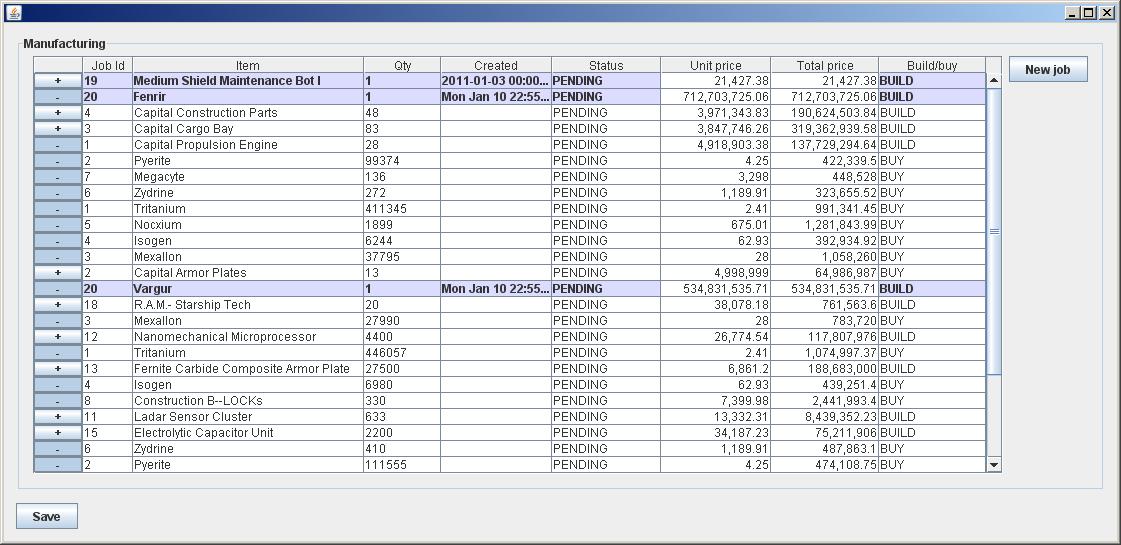Click total price 8,439,352.23
This screenshot has height=545, width=1121.
tap(825, 416)
